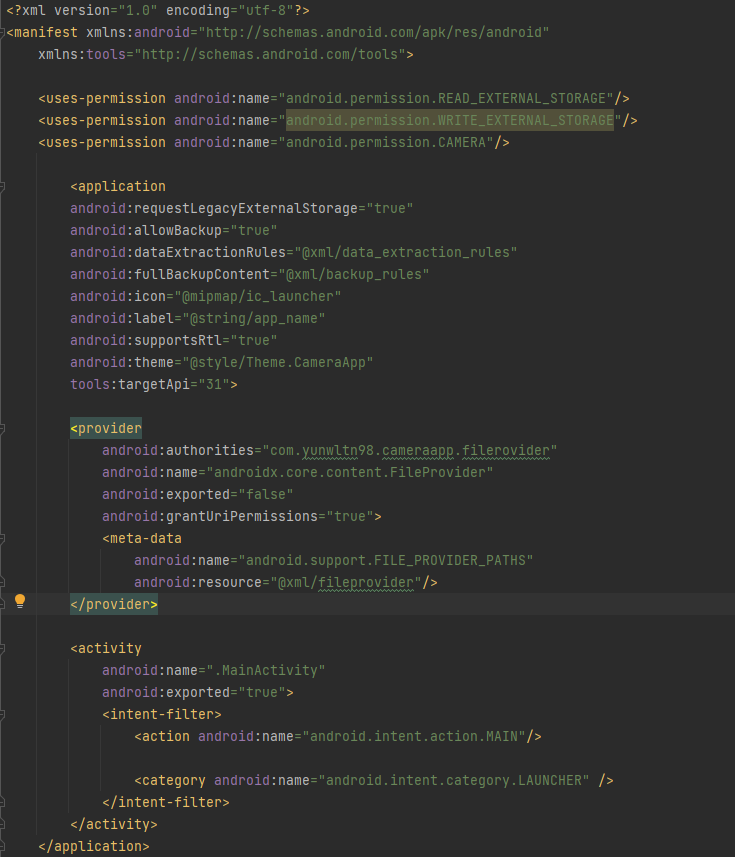Collapse the opening intent-filter tag fold marker
Screen dimensions: 735x857
click(2, 715)
